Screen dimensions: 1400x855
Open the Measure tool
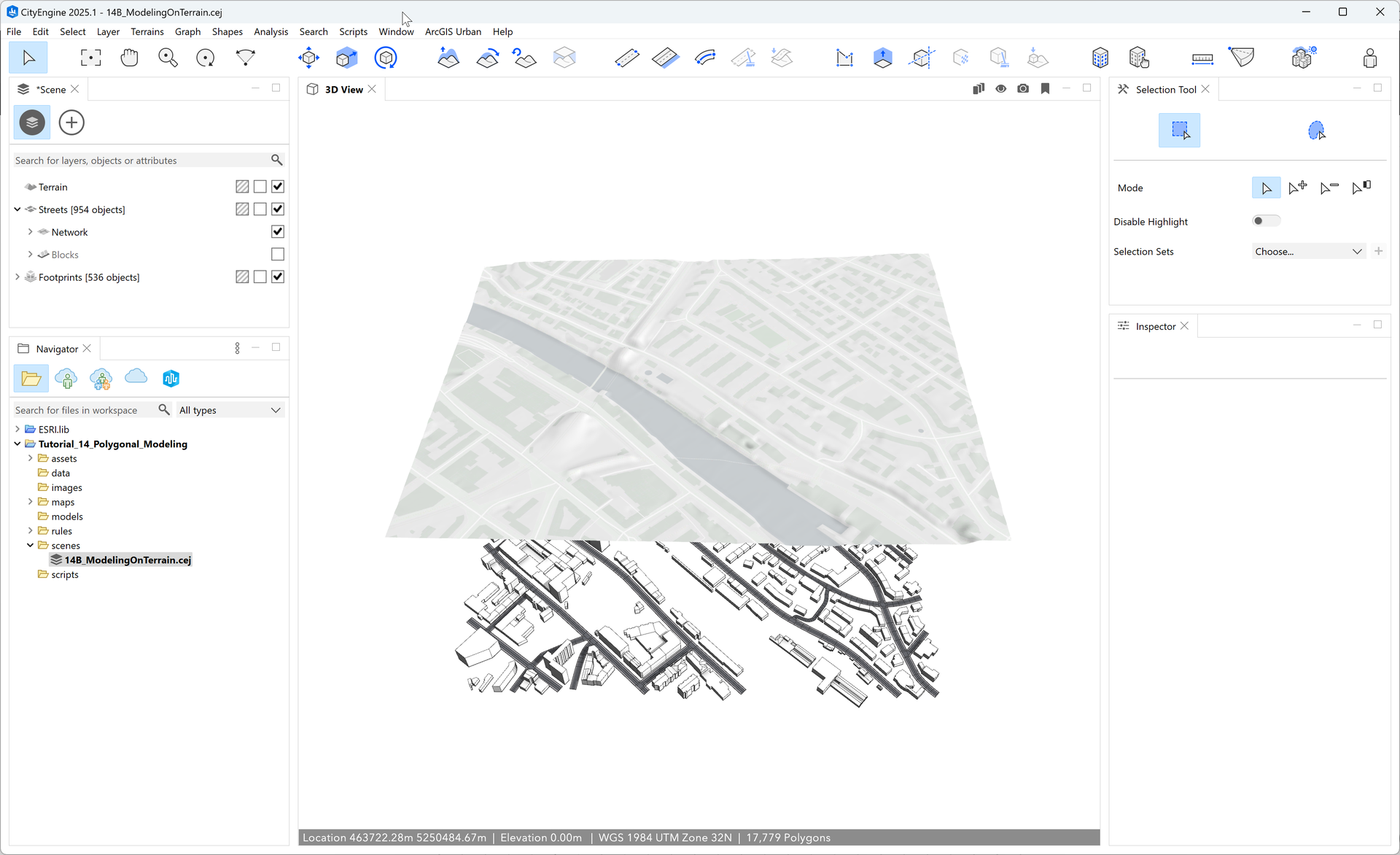(x=1202, y=57)
